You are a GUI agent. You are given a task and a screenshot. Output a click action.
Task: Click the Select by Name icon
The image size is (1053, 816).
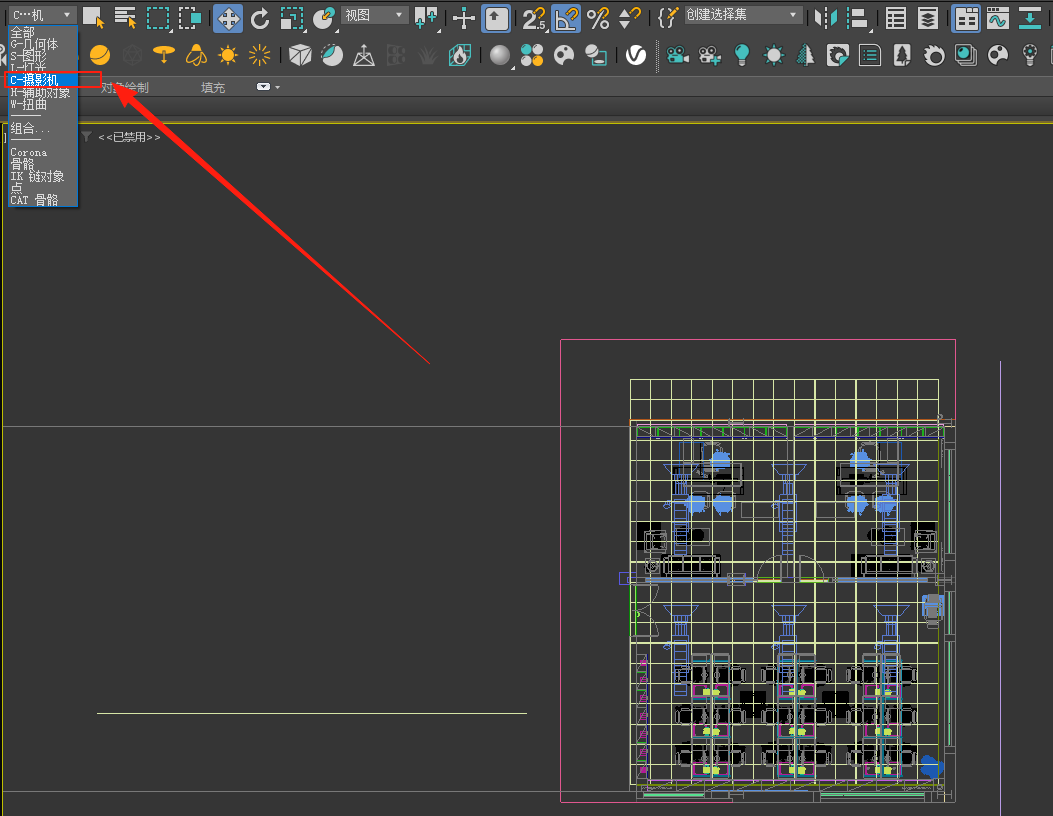125,17
